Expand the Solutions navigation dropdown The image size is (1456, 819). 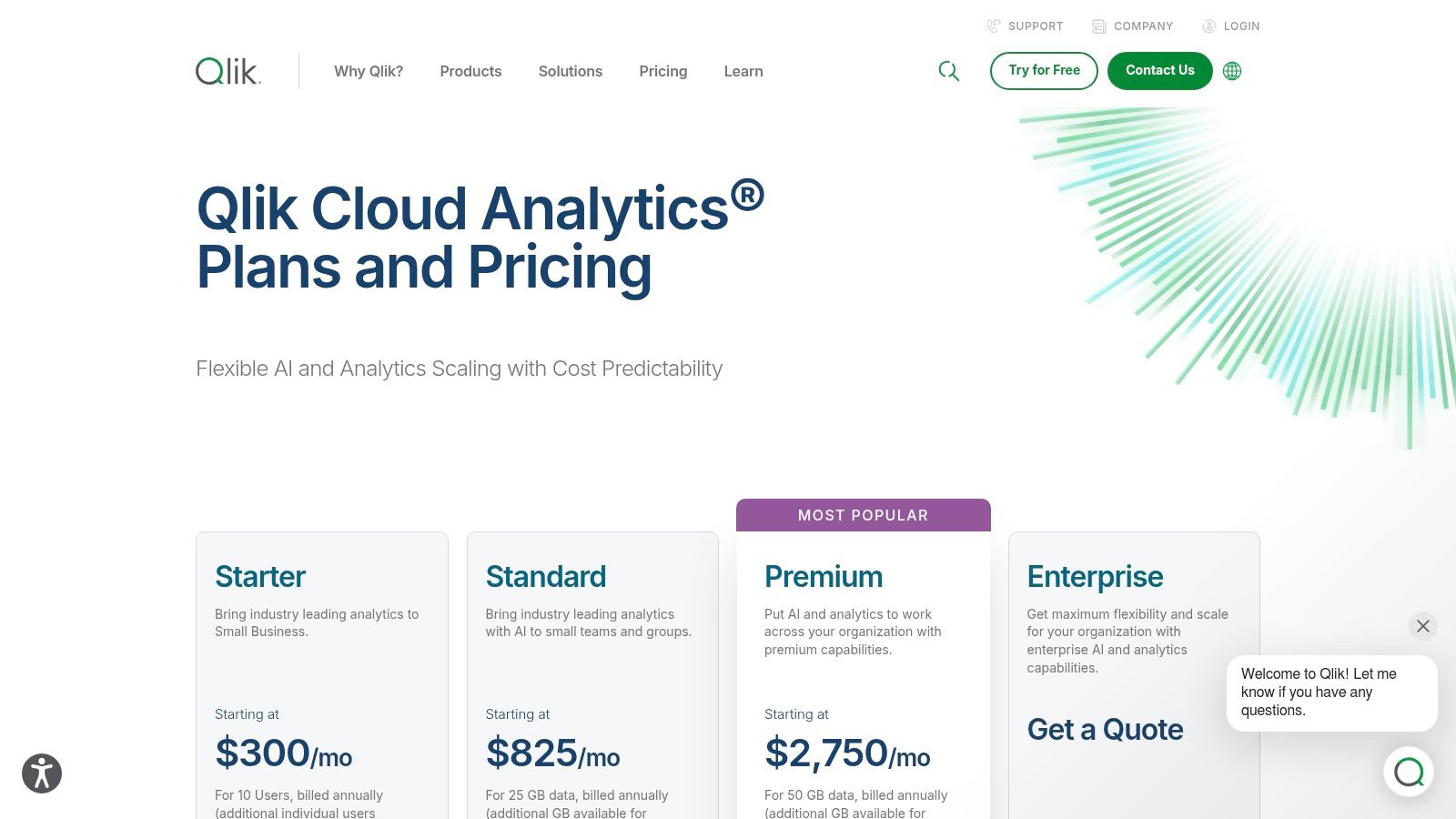[571, 71]
